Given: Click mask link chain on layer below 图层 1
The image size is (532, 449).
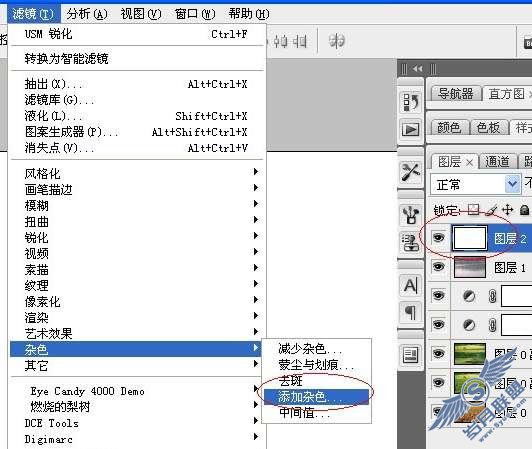Looking at the screenshot, I should 492,296.
